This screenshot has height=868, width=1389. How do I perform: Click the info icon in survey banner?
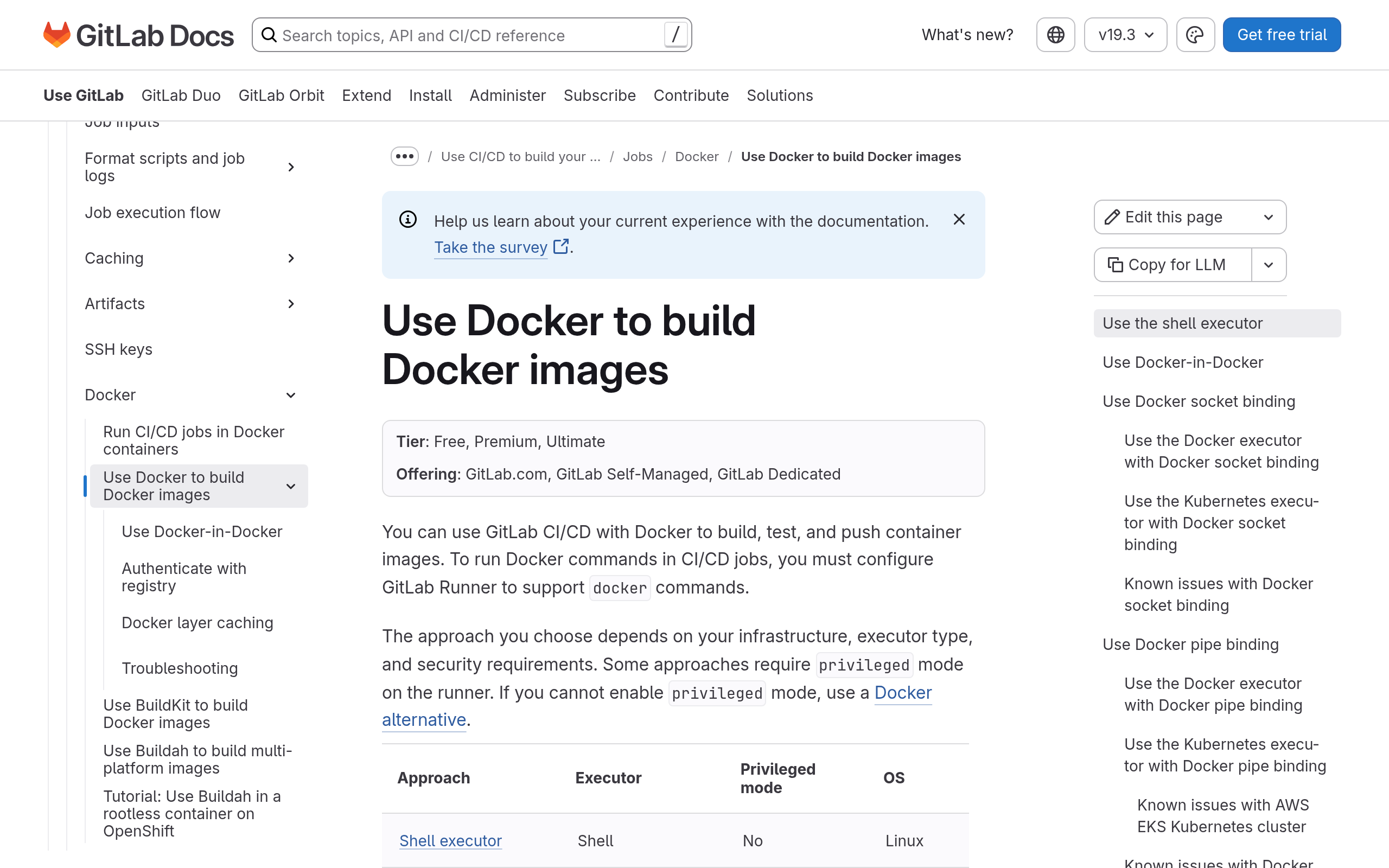407,219
